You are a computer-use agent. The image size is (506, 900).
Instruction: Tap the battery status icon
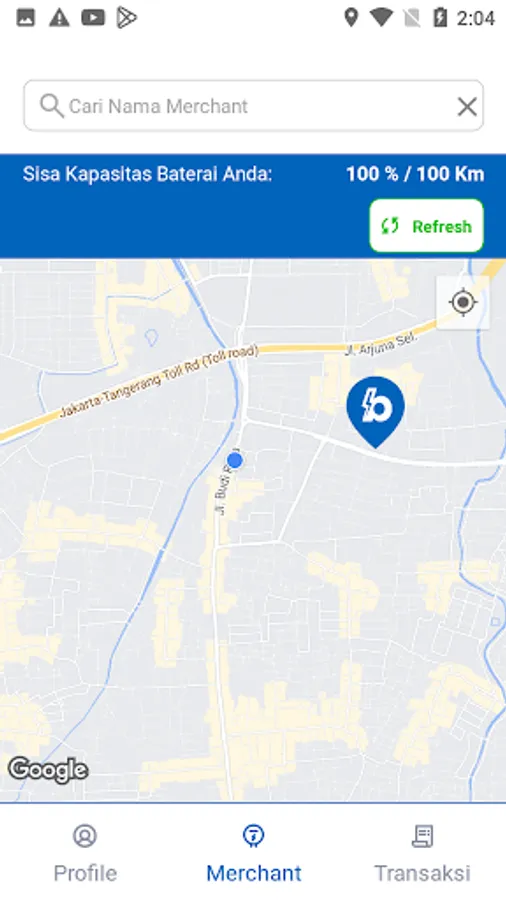click(440, 18)
